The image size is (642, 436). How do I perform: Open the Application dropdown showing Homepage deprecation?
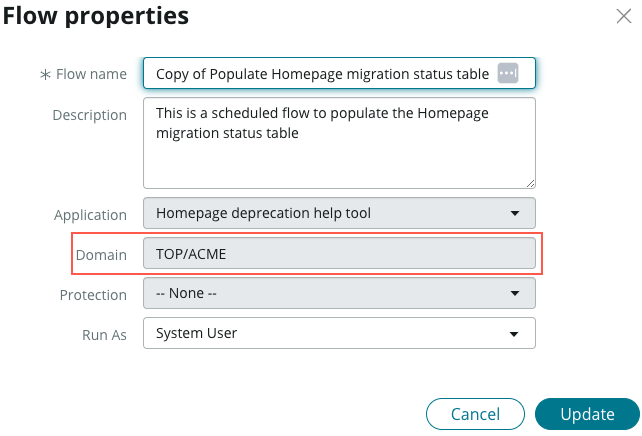339,213
